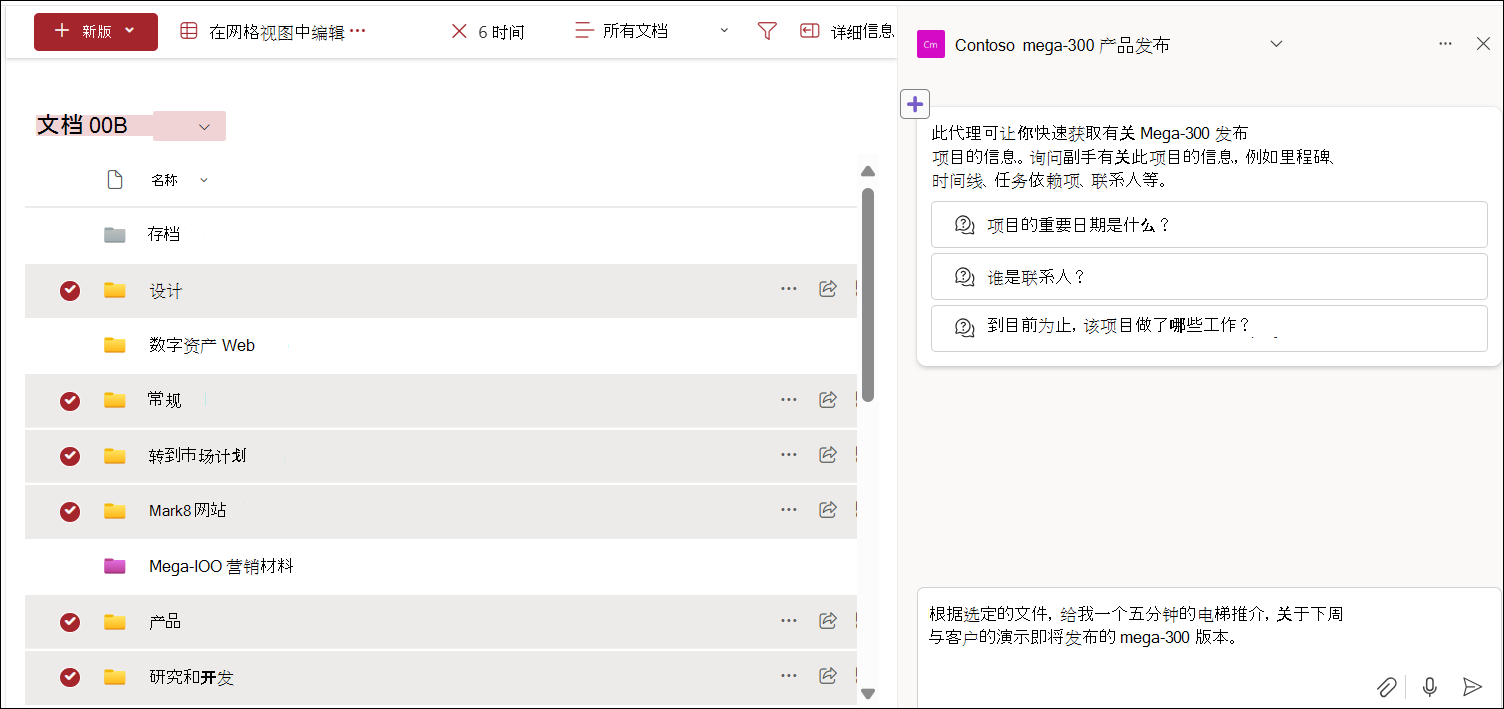Viewport: 1504px width, 709px height.
Task: Deselect the Mark8网站 row checkmark
Action: pos(70,511)
